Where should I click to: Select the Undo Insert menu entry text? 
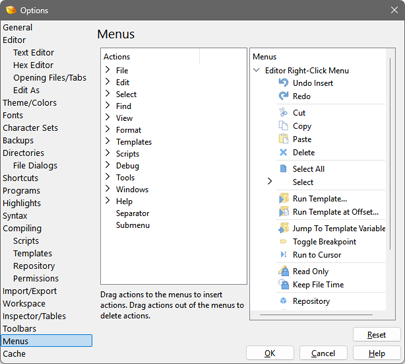[313, 83]
